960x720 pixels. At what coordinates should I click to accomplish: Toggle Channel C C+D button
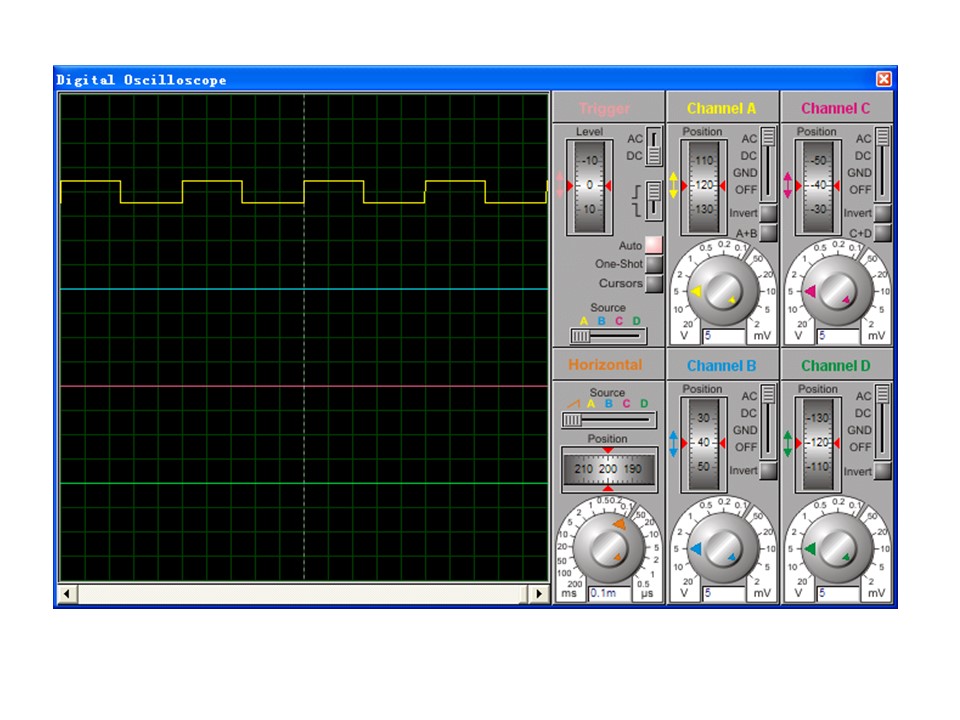pyautogui.click(x=882, y=233)
